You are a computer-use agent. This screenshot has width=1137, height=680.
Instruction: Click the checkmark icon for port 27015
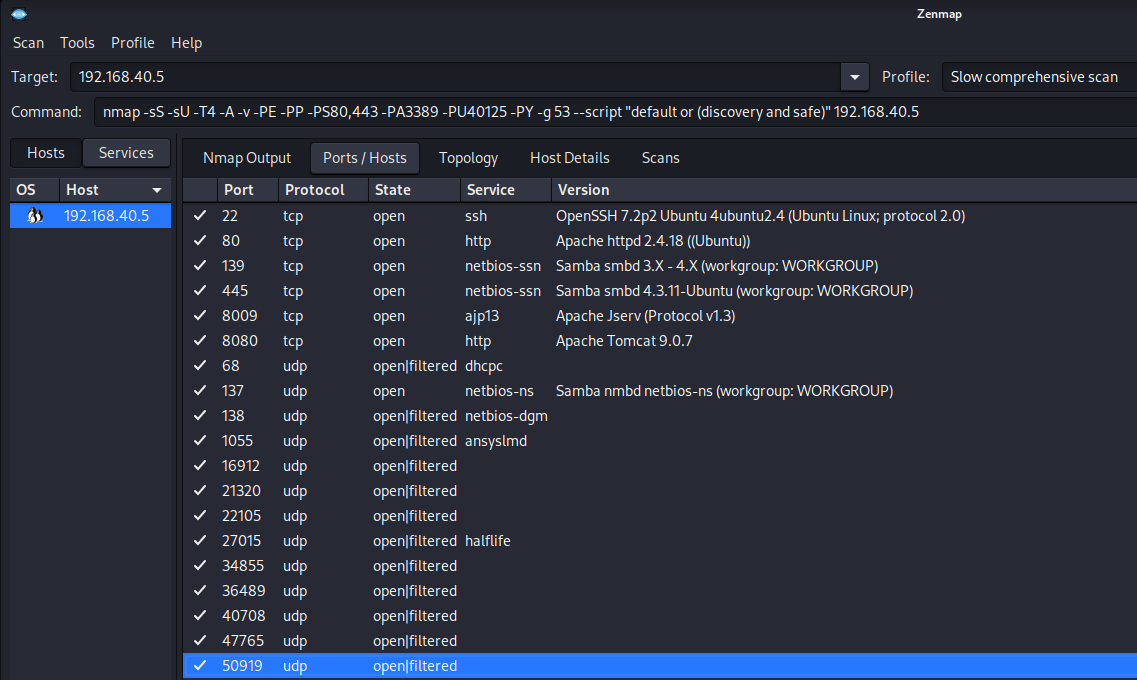(x=201, y=541)
